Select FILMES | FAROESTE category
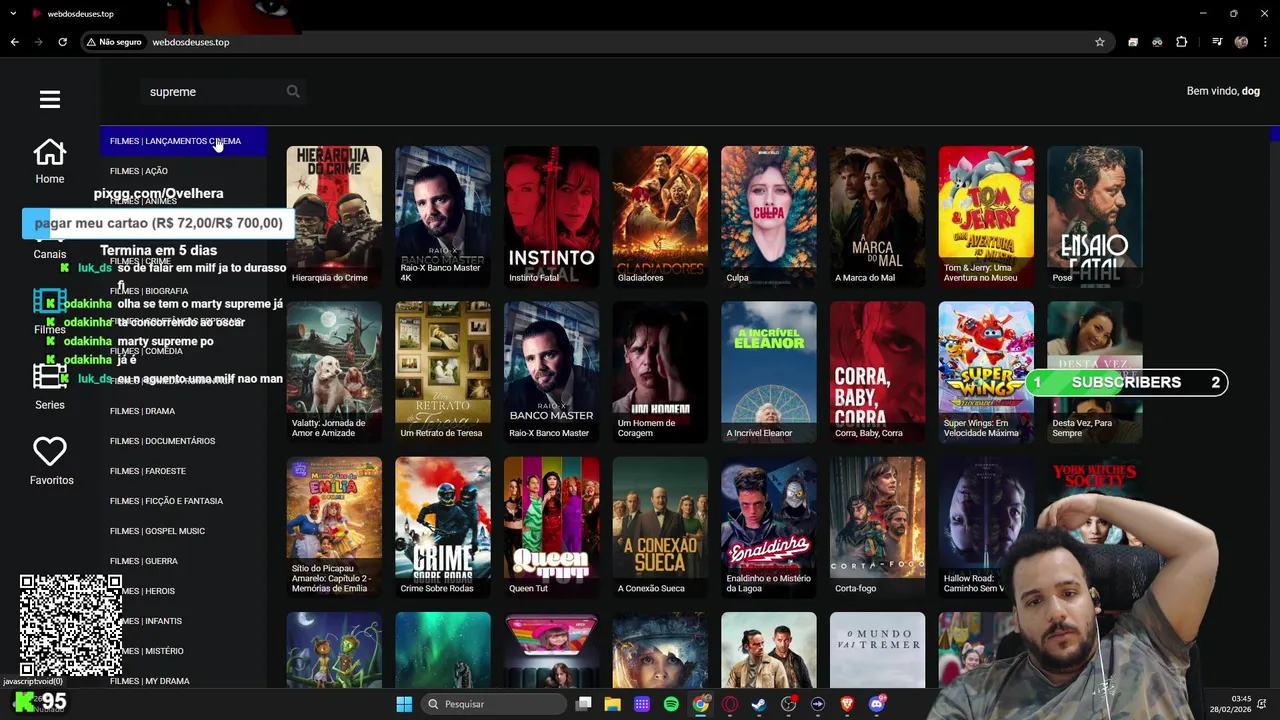 click(184, 471)
